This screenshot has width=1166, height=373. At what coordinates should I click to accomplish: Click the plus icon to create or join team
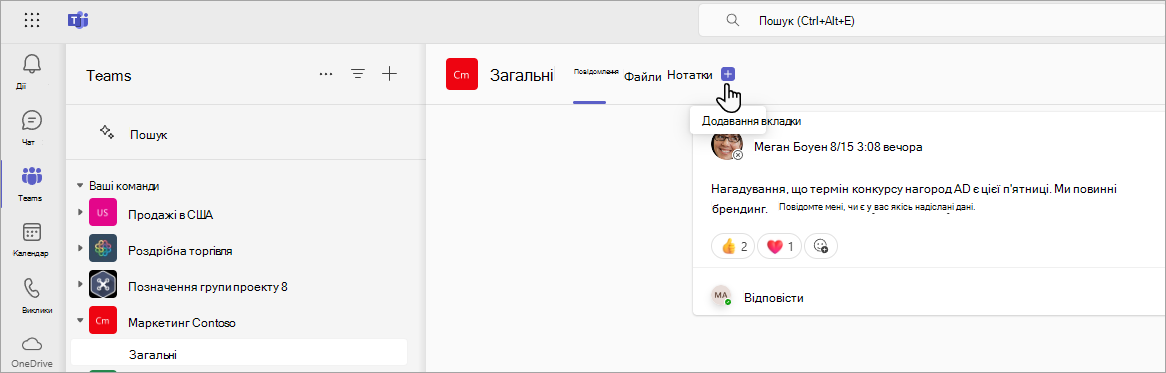point(390,74)
